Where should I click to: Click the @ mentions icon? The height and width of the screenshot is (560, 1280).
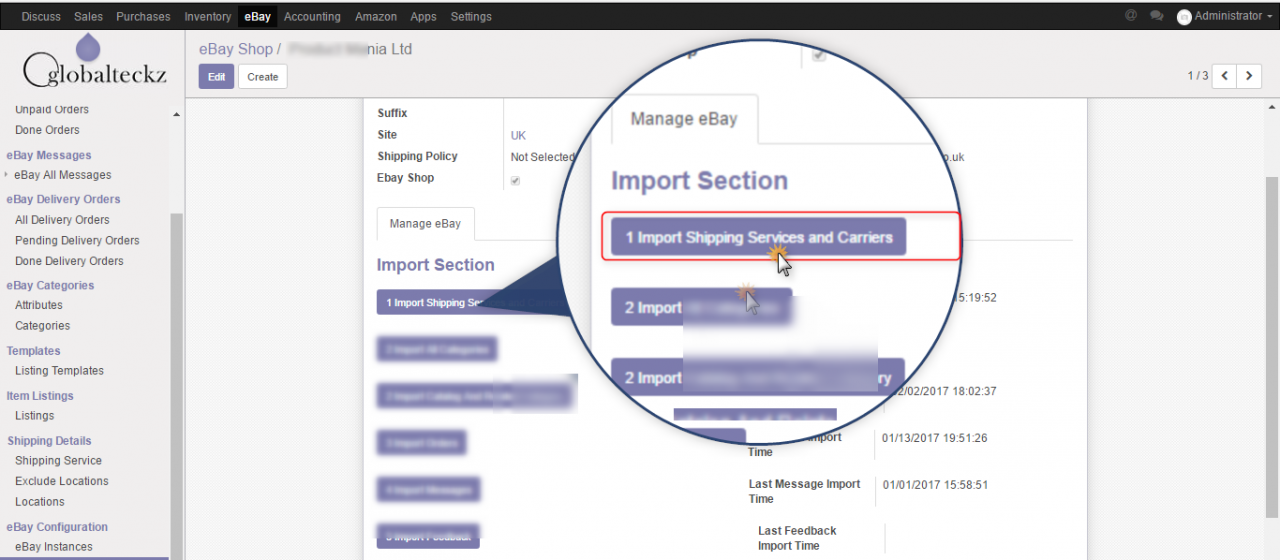pyautogui.click(x=1131, y=16)
